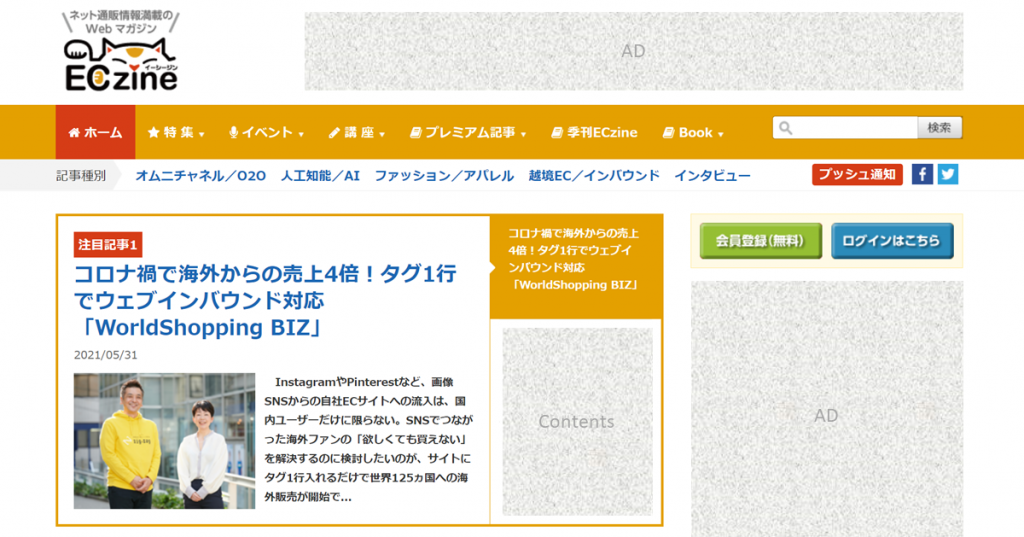Expand the Book dropdown arrow
This screenshot has width=1024, height=537.
721,135
